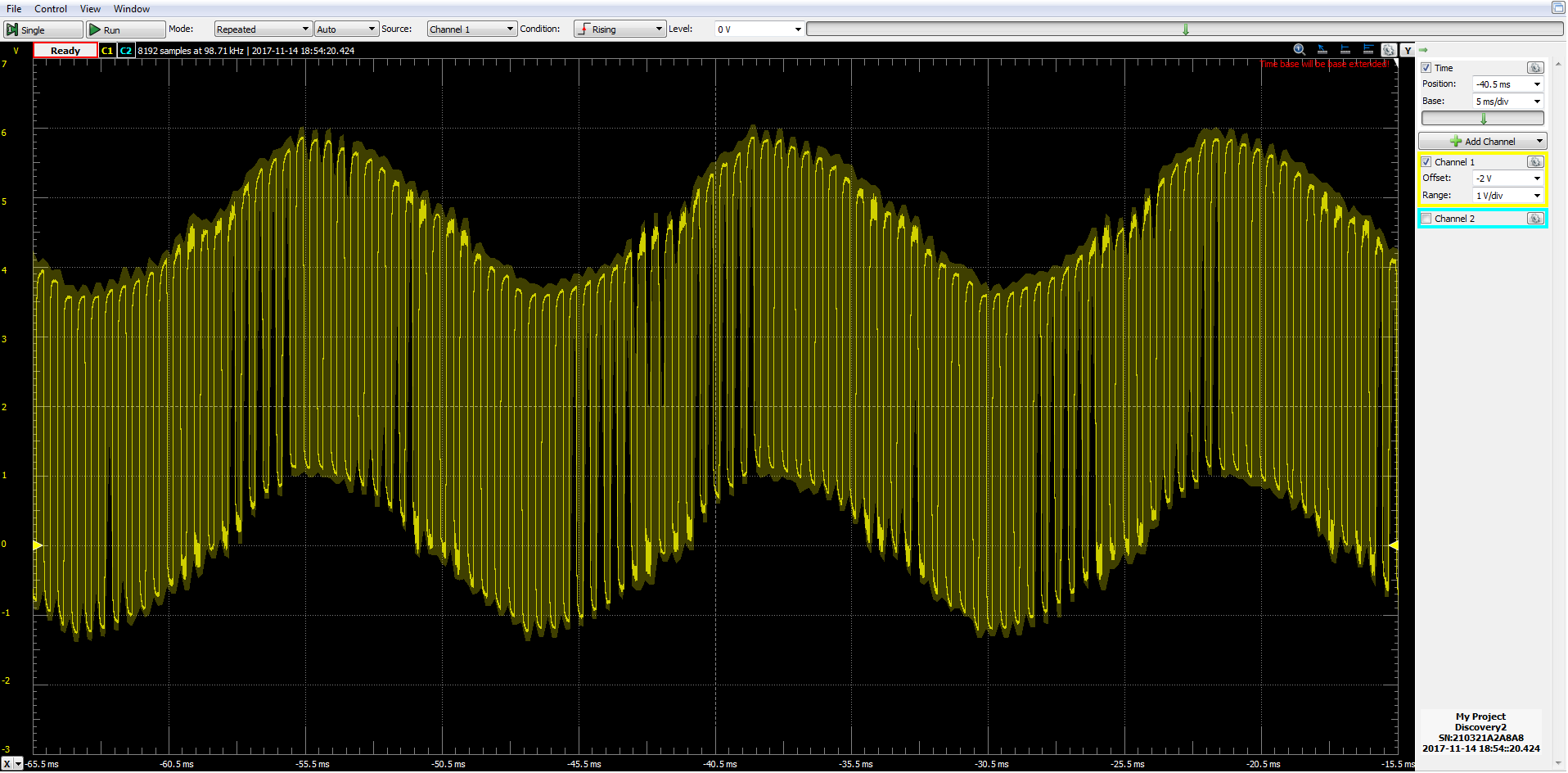The image size is (1568, 773).
Task: Open the Auto trigger mode dropdown
Action: click(346, 29)
